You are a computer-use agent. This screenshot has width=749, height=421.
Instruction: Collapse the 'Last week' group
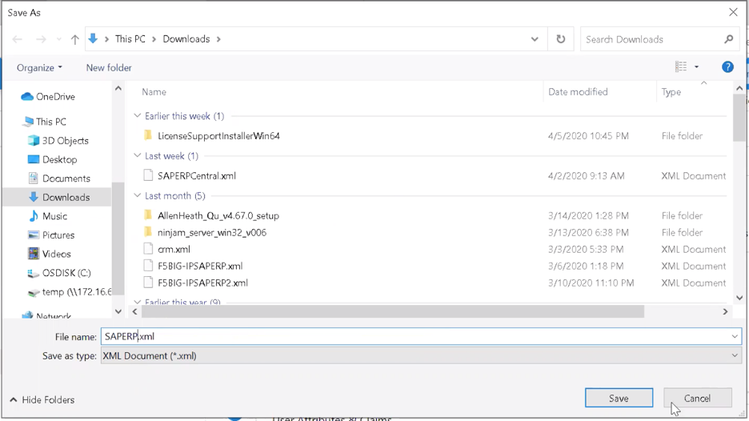click(x=137, y=156)
